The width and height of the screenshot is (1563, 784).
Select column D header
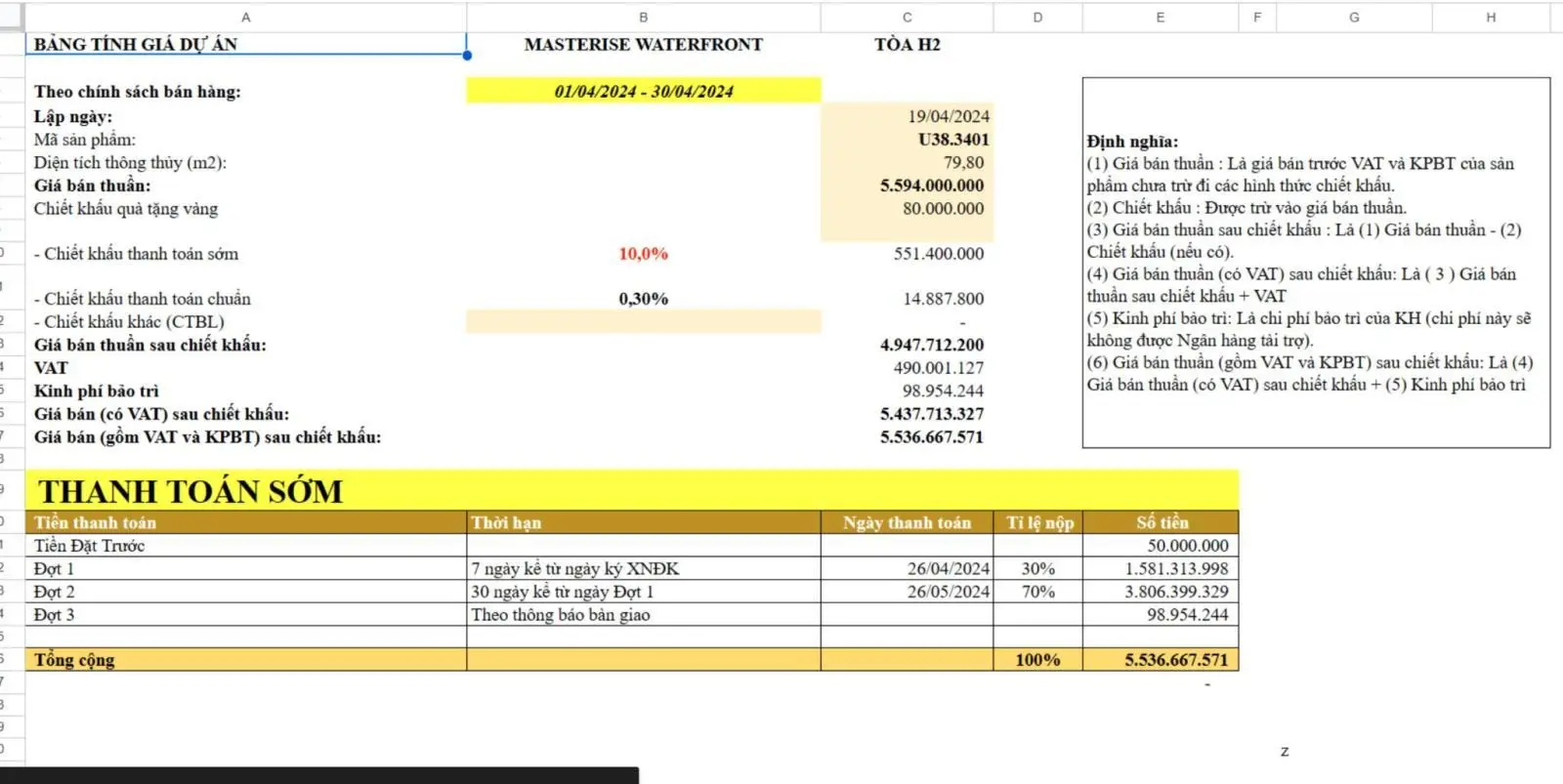pos(1037,18)
